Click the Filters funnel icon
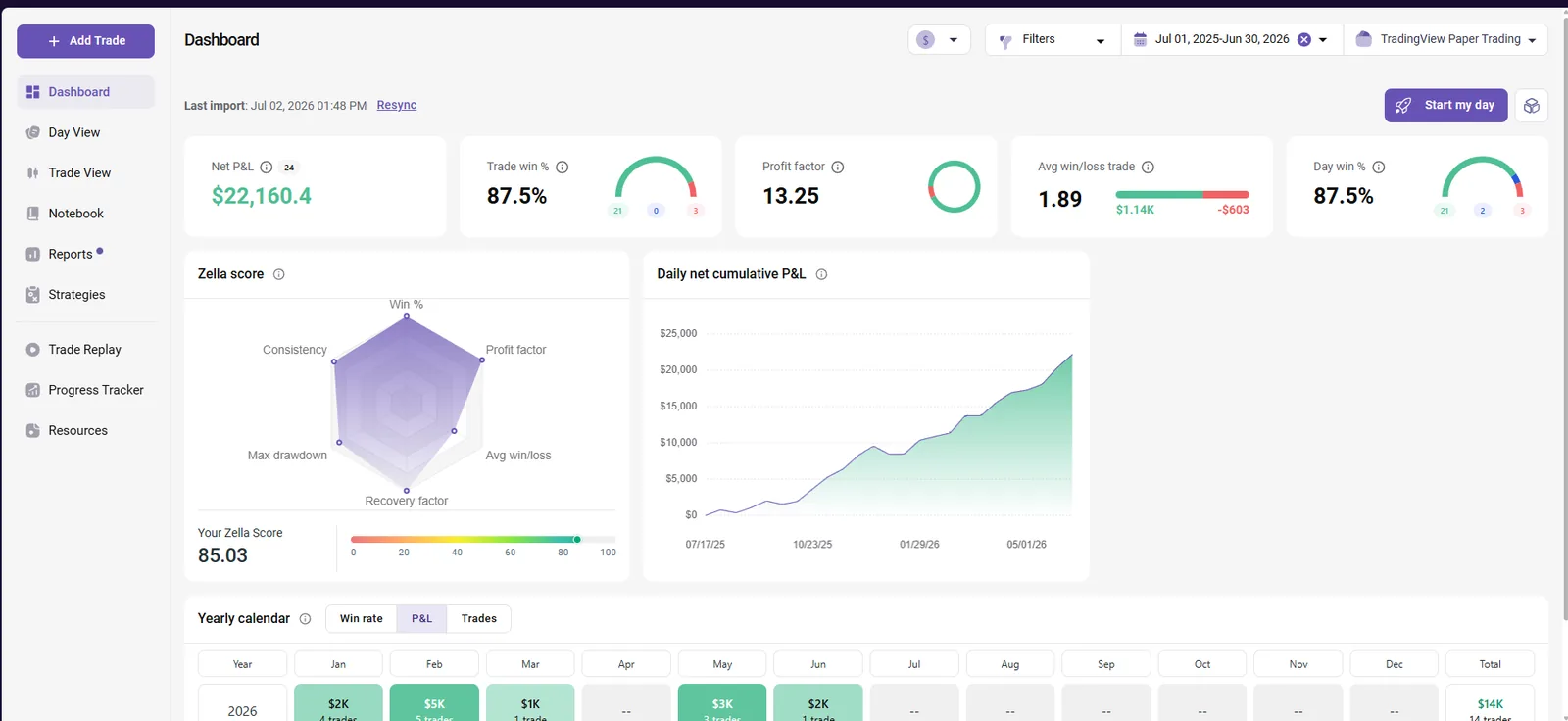 (1004, 41)
